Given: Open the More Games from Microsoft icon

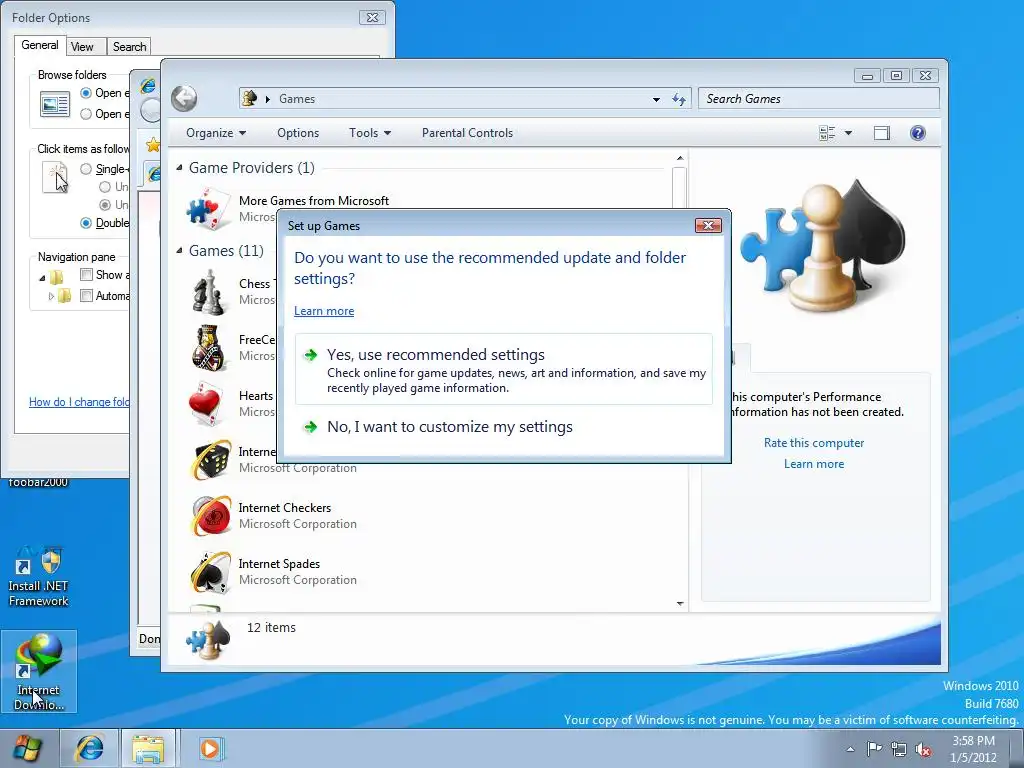Looking at the screenshot, I should coord(208,208).
